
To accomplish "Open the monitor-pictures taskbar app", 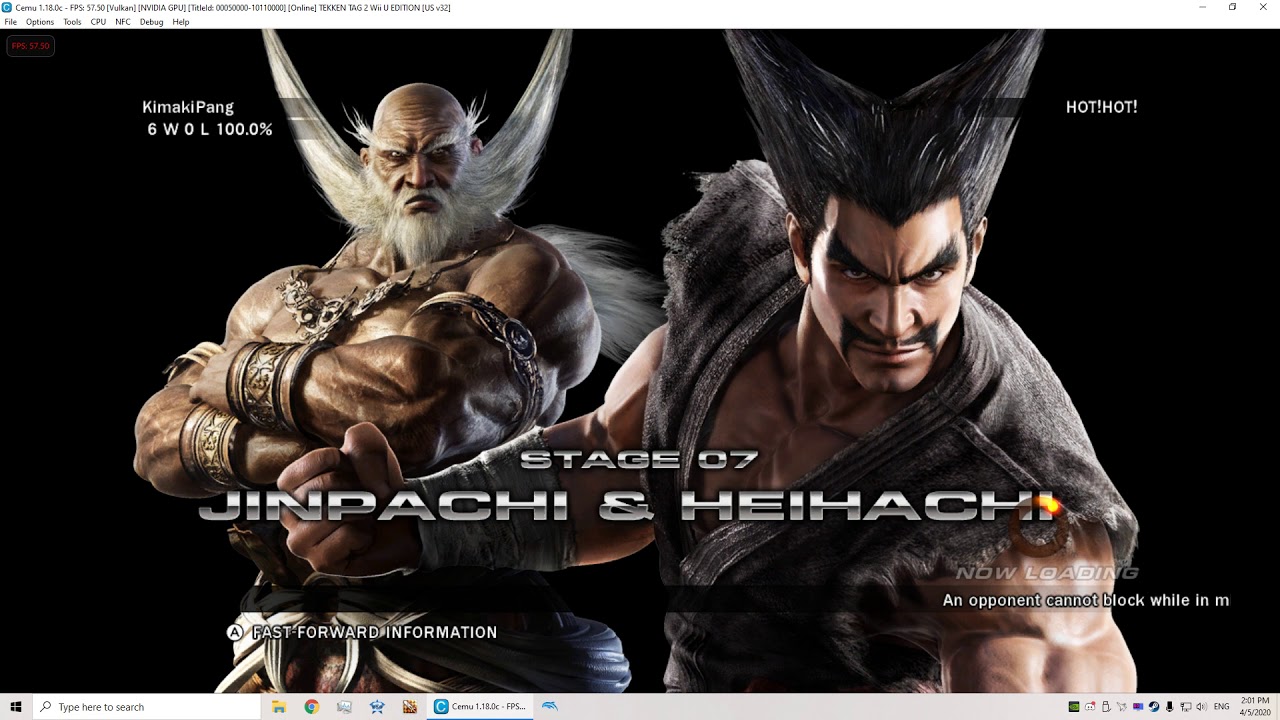I will (x=344, y=707).
